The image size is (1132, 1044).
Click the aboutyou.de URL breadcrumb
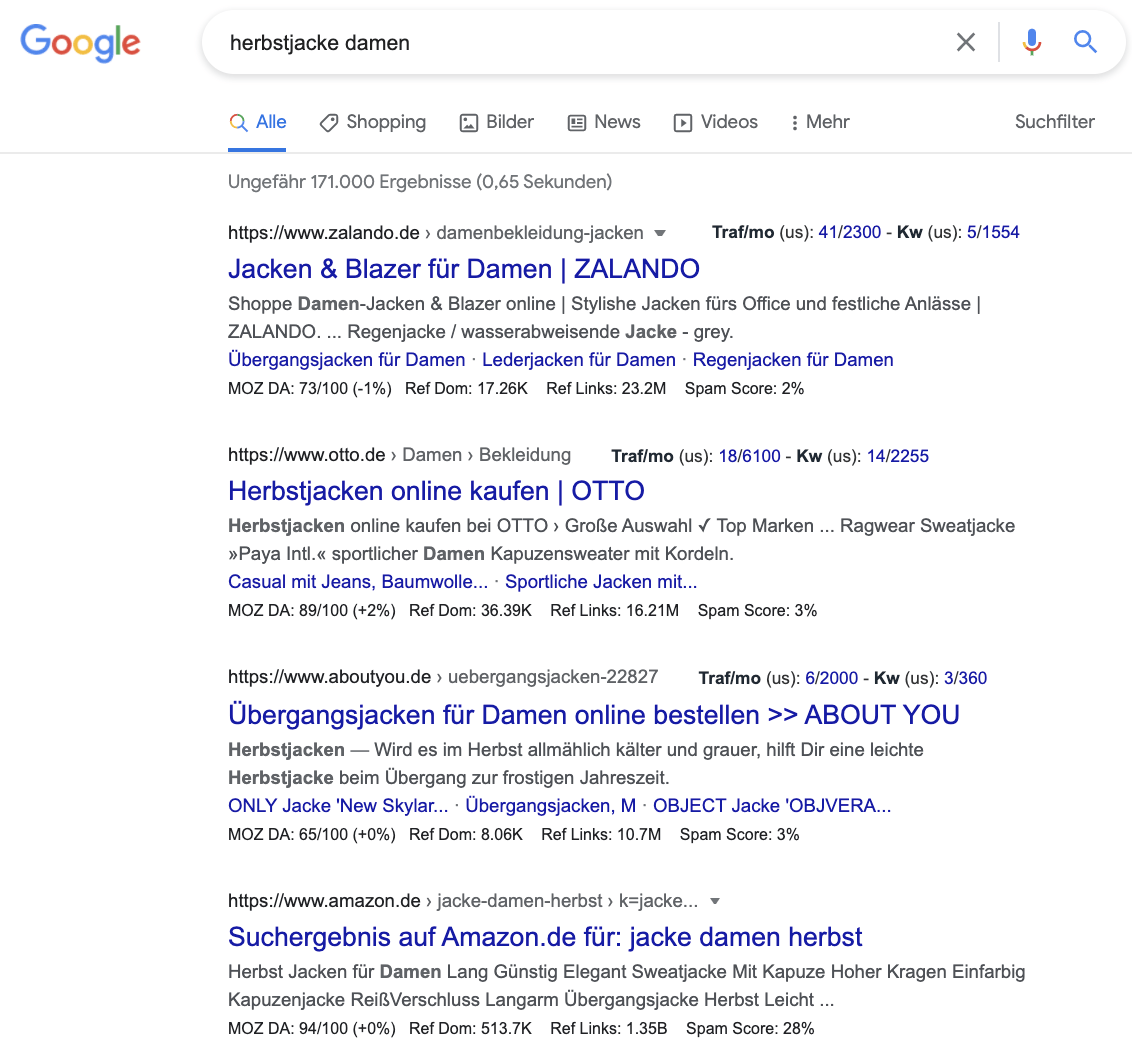pos(443,677)
